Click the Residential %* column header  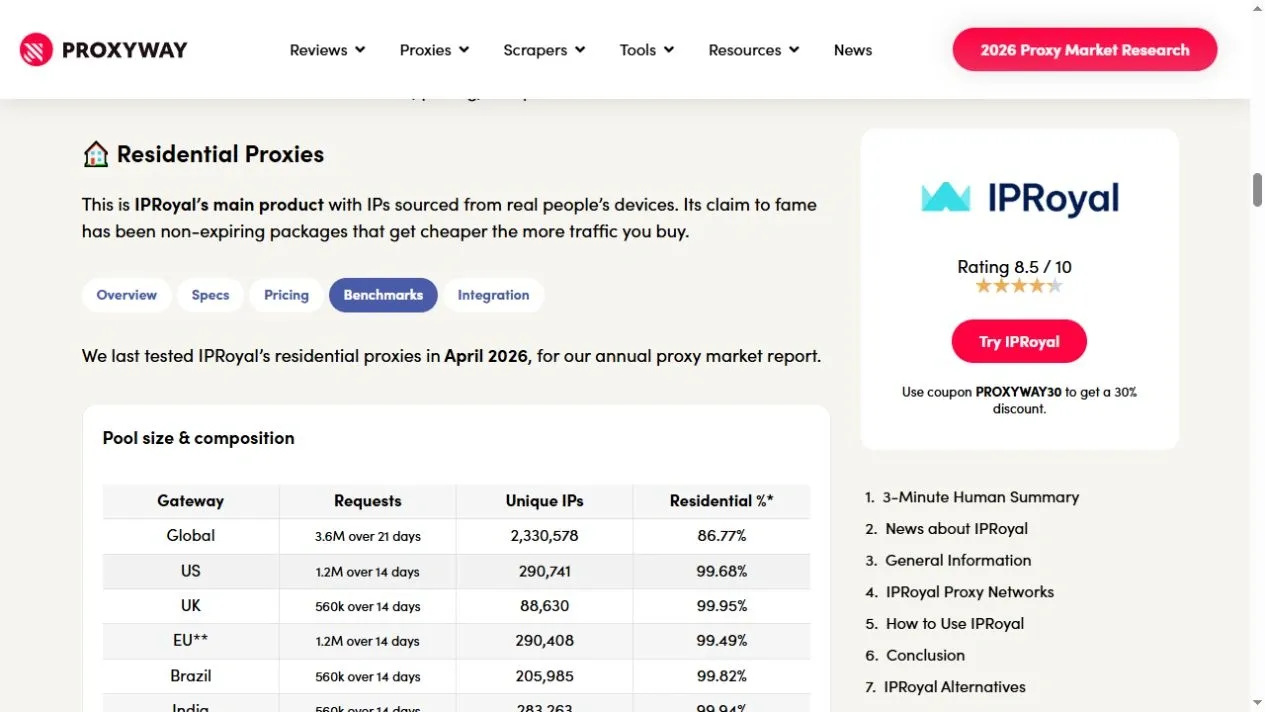click(722, 501)
